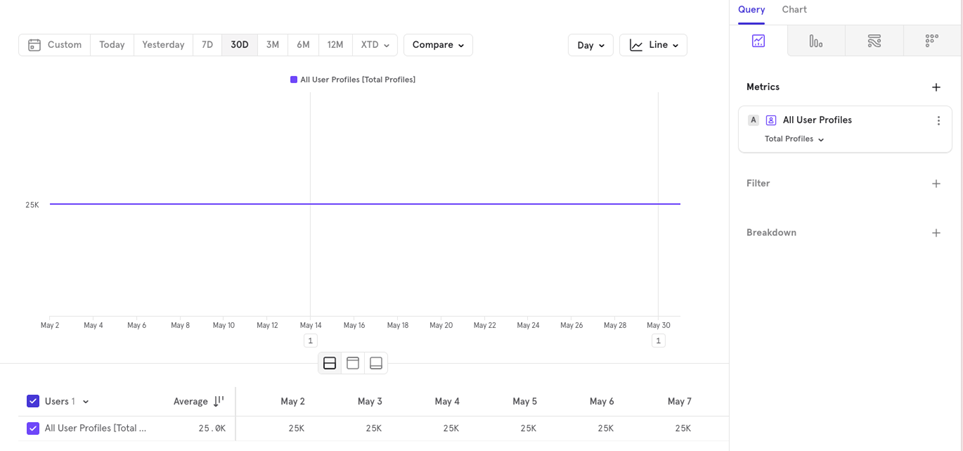Select the Insights report type icon

pos(758,41)
